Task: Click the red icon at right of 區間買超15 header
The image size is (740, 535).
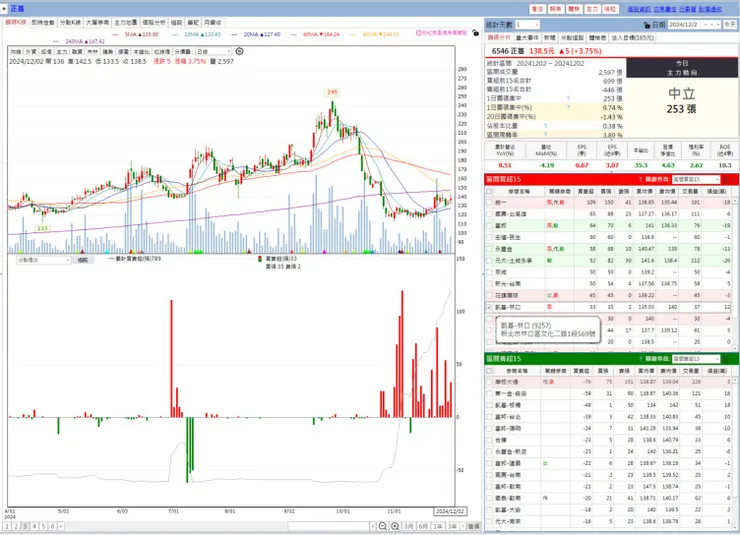Action: (726, 179)
